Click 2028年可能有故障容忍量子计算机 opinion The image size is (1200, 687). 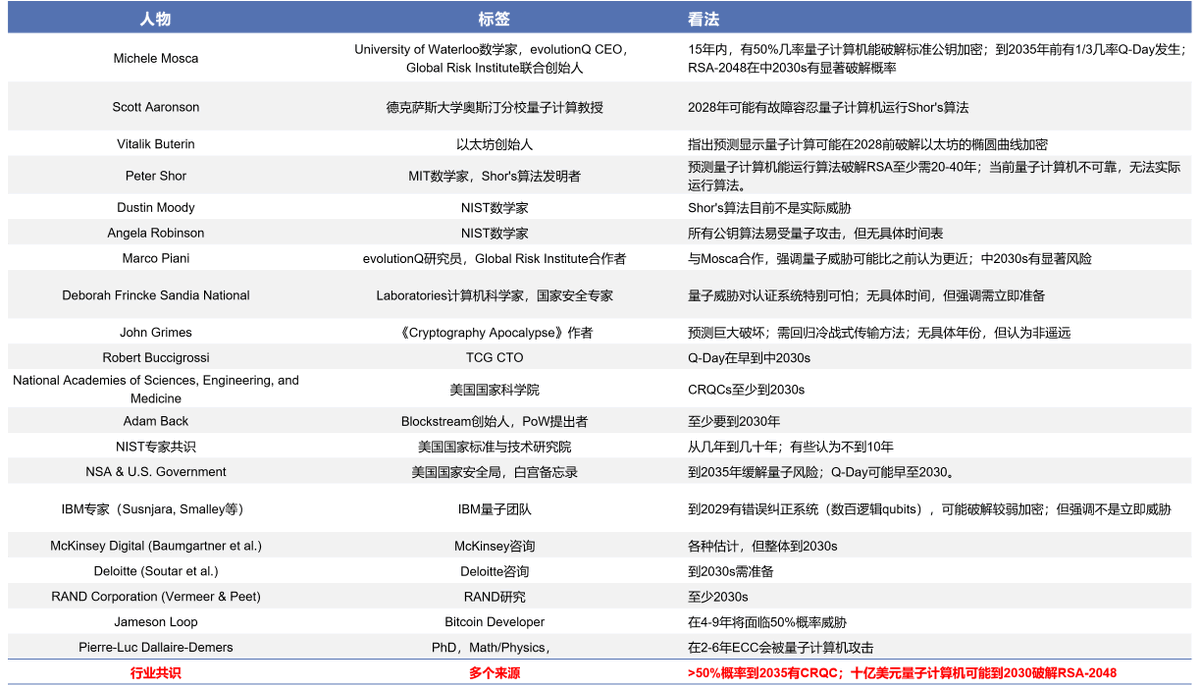(x=828, y=107)
